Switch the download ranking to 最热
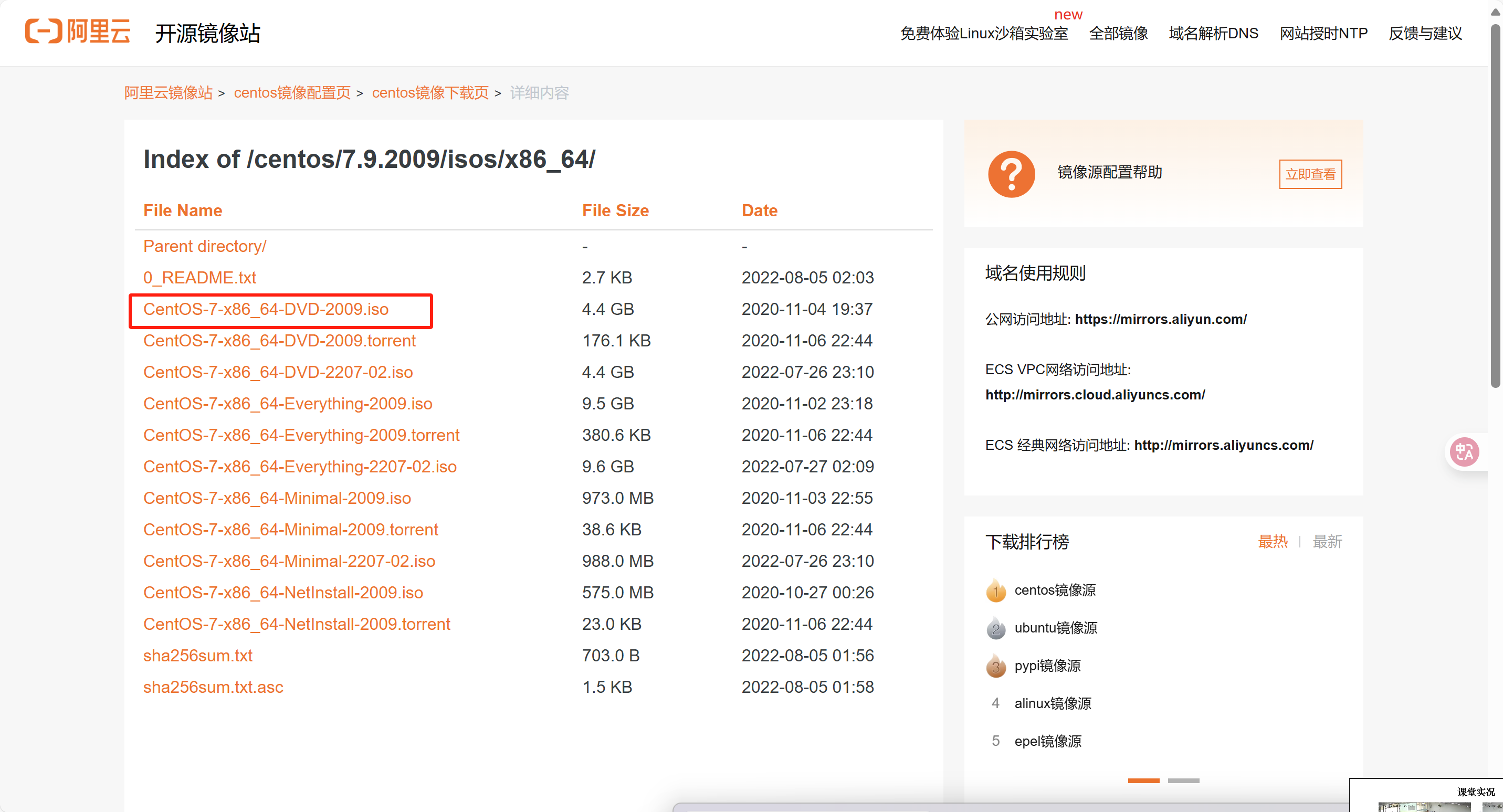 1274,542
